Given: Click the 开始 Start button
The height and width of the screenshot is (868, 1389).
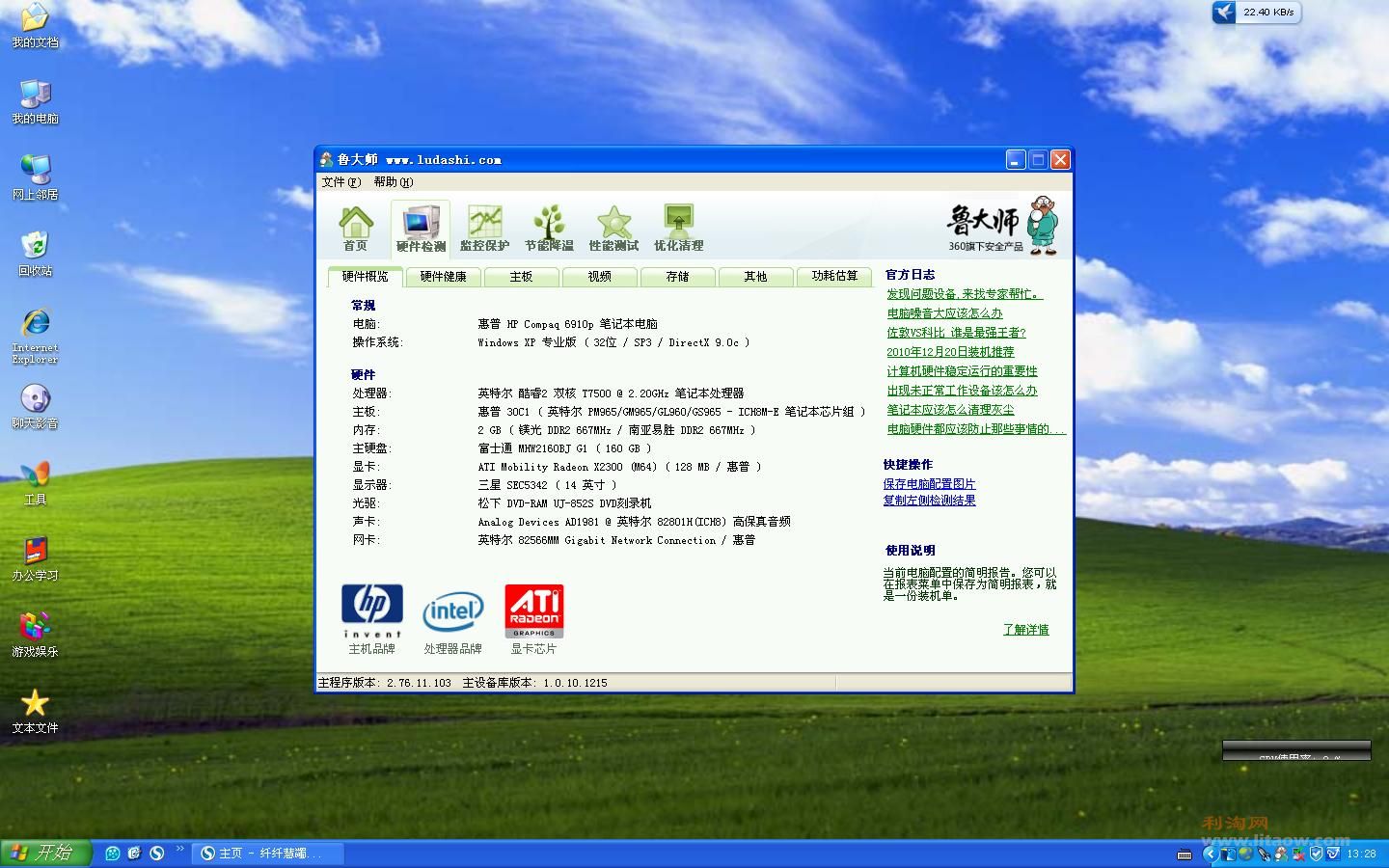Looking at the screenshot, I should (45, 854).
